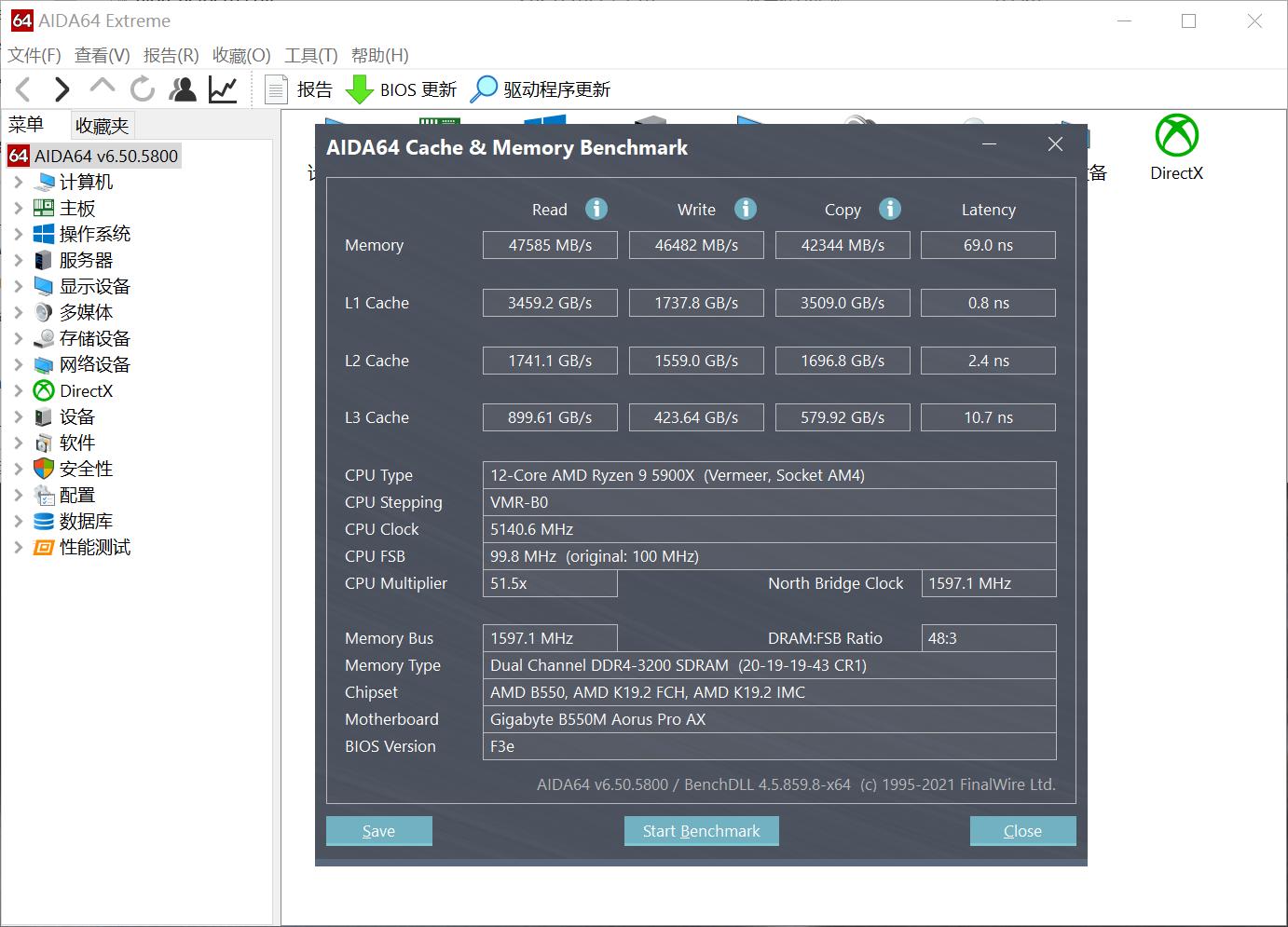Click the Save button
The image size is (1288, 927).
[x=378, y=831]
